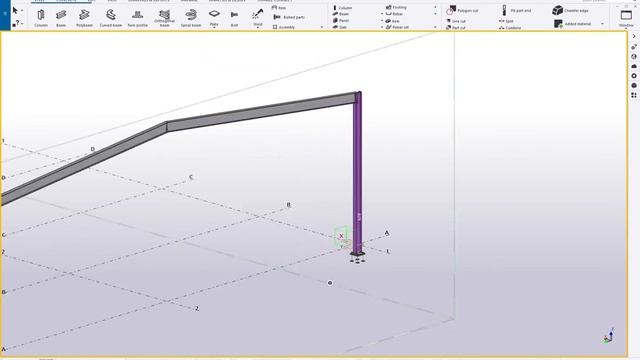Choose the concrete Slab tool

pos(340,27)
